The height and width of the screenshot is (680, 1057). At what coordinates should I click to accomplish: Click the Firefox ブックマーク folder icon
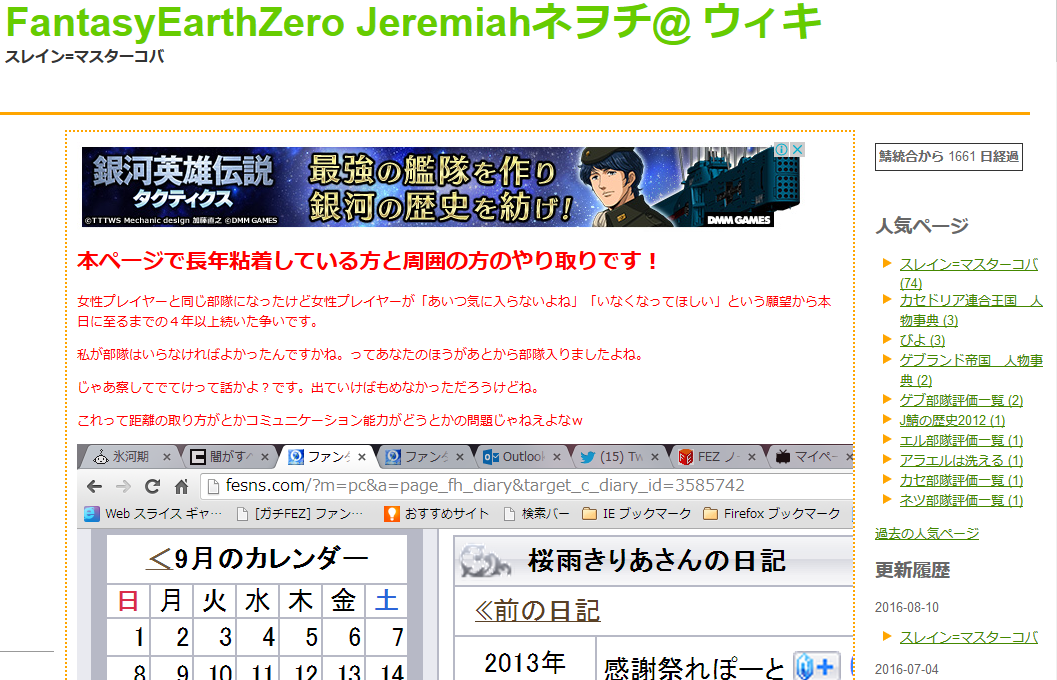coord(711,514)
